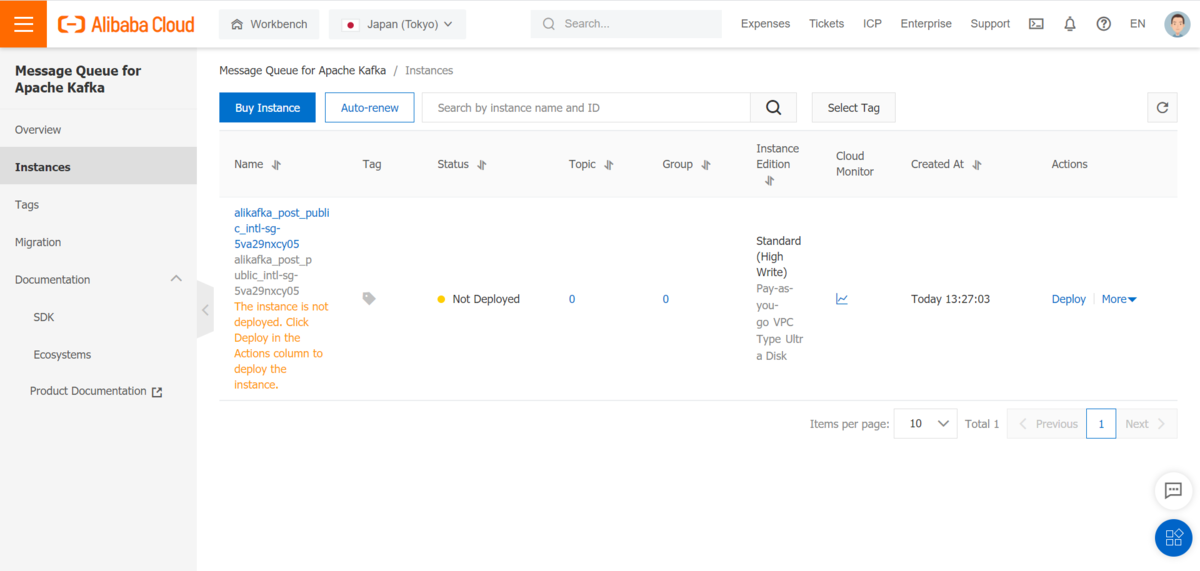Open the chat feedback floating button
1200x571 pixels.
click(1174, 490)
